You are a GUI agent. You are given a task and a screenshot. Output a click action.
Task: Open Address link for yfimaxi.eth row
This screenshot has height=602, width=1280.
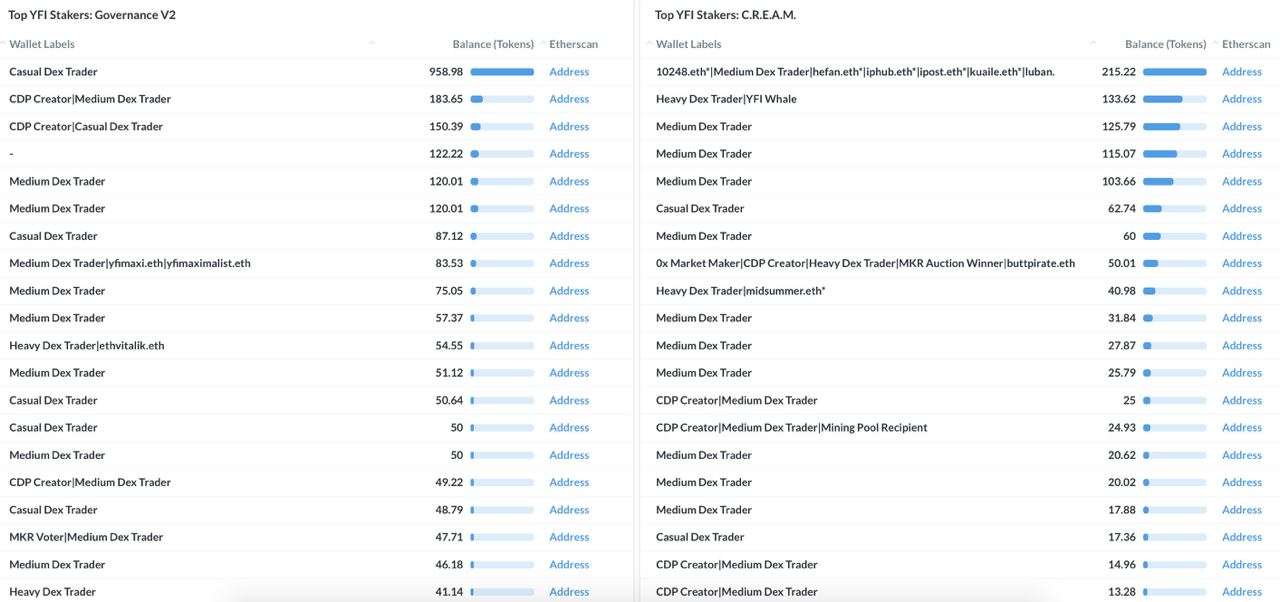point(569,263)
